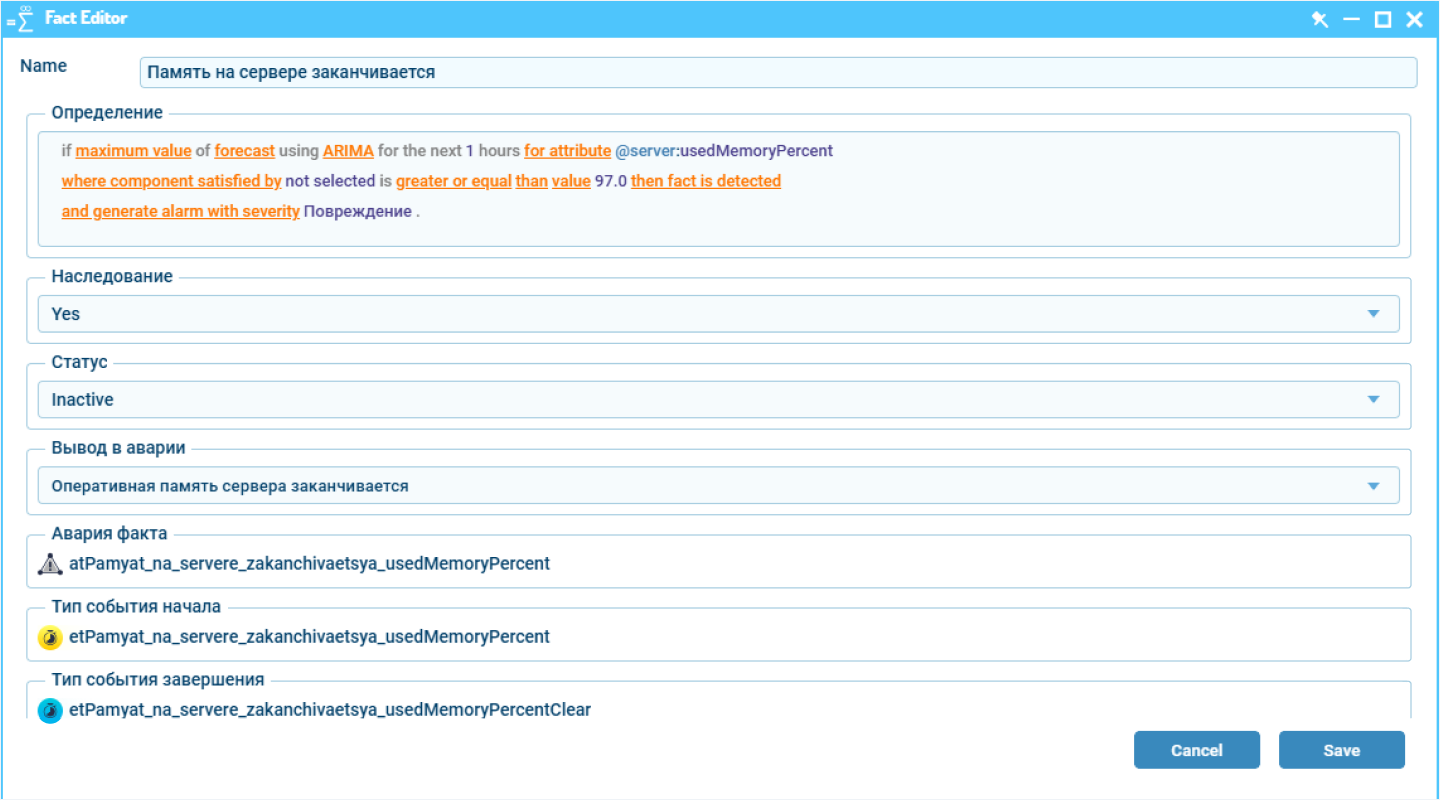This screenshot has height=800, width=1440.
Task: Click the yellow start event type icon
Action: 50,637
